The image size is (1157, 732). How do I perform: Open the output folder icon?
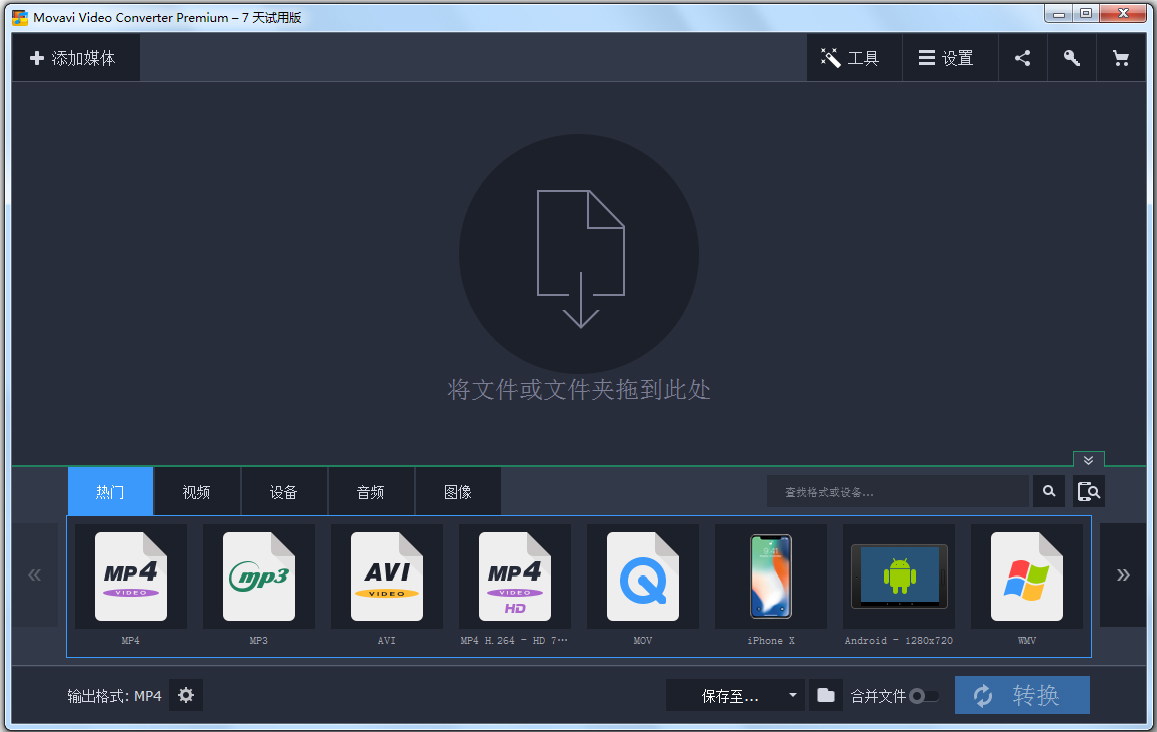(x=825, y=695)
